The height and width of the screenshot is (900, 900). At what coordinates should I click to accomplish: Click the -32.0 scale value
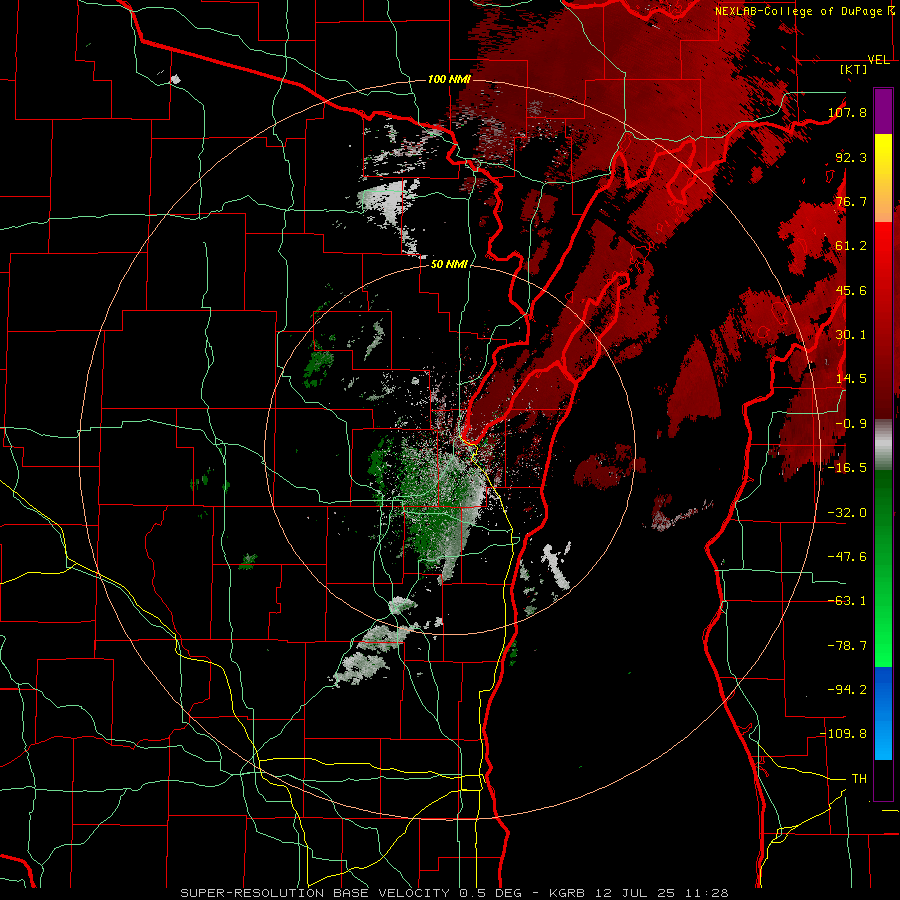click(x=847, y=513)
